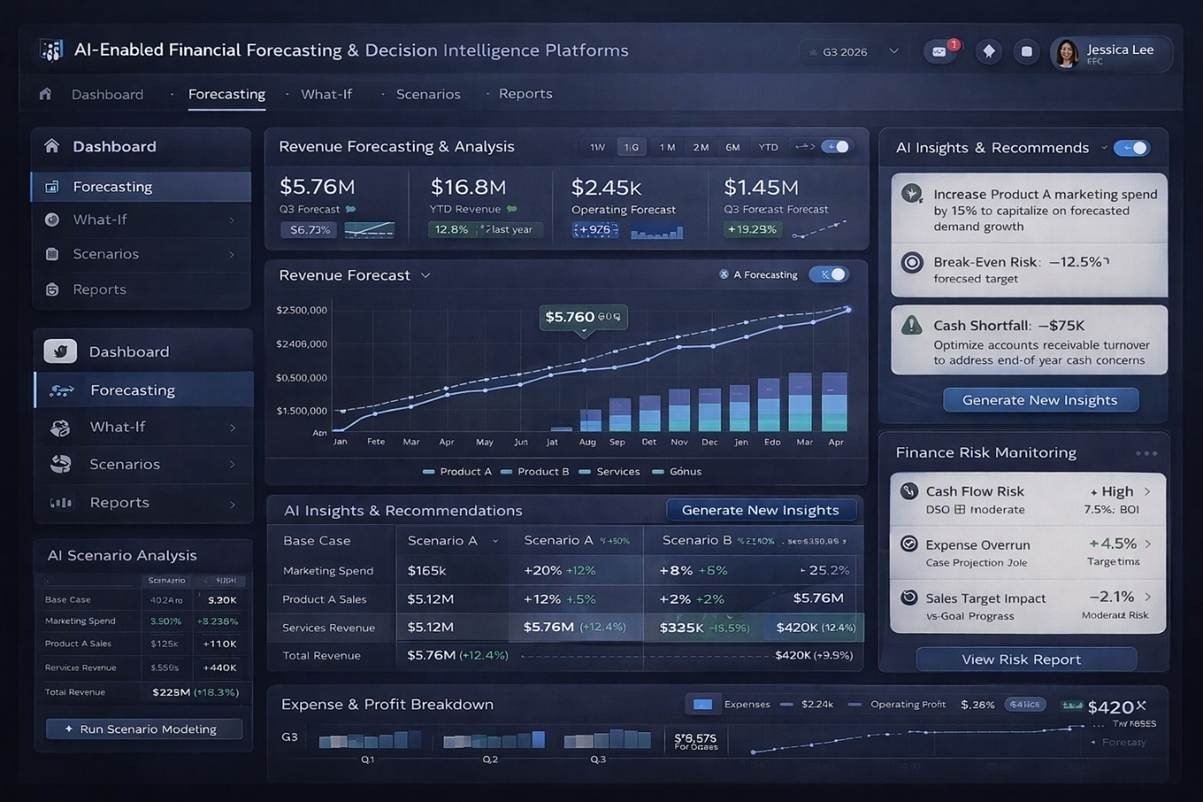Switch to the What-If tab
1203x802 pixels.
pos(326,94)
